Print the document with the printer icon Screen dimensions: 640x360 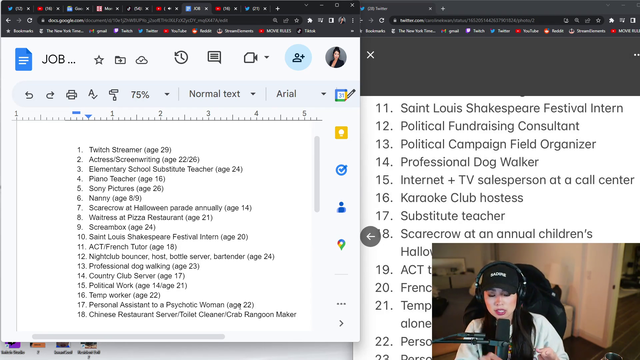pos(71,95)
